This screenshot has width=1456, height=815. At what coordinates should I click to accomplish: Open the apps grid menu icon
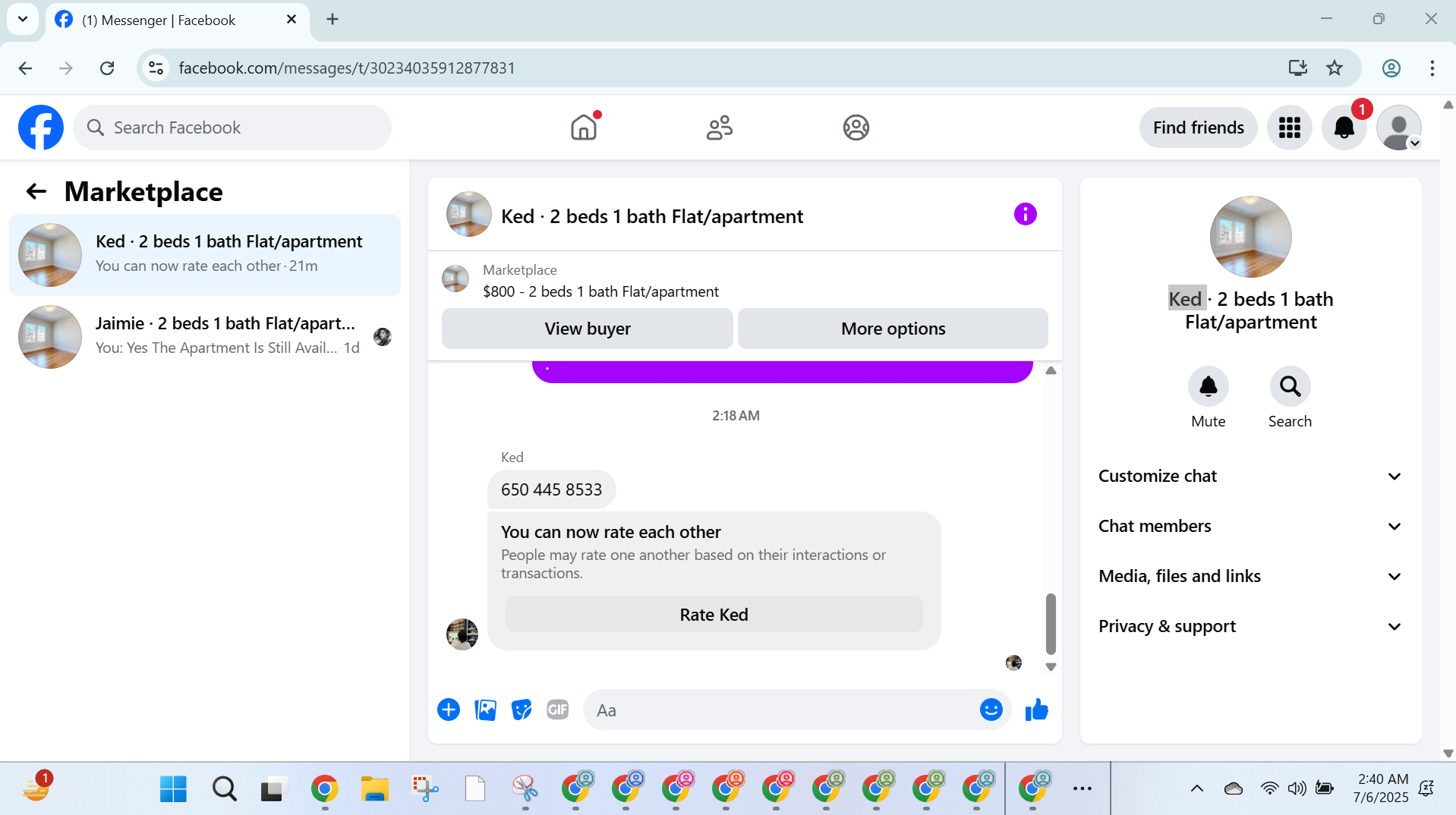coord(1289,127)
